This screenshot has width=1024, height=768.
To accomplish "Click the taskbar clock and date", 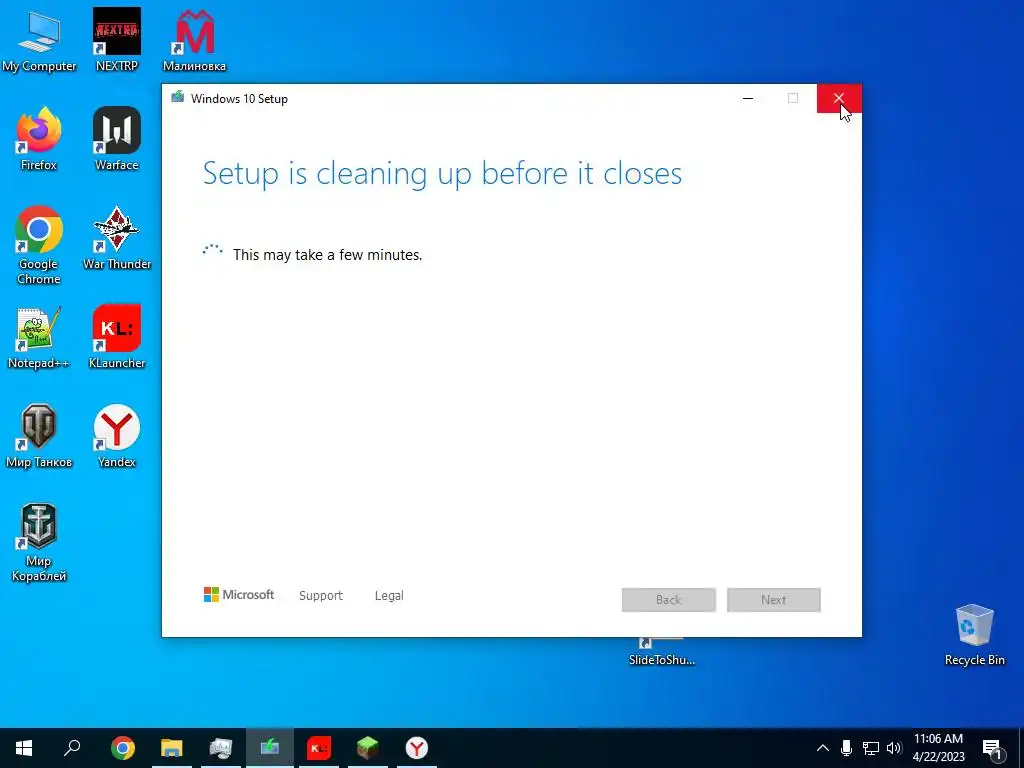I will 938,748.
